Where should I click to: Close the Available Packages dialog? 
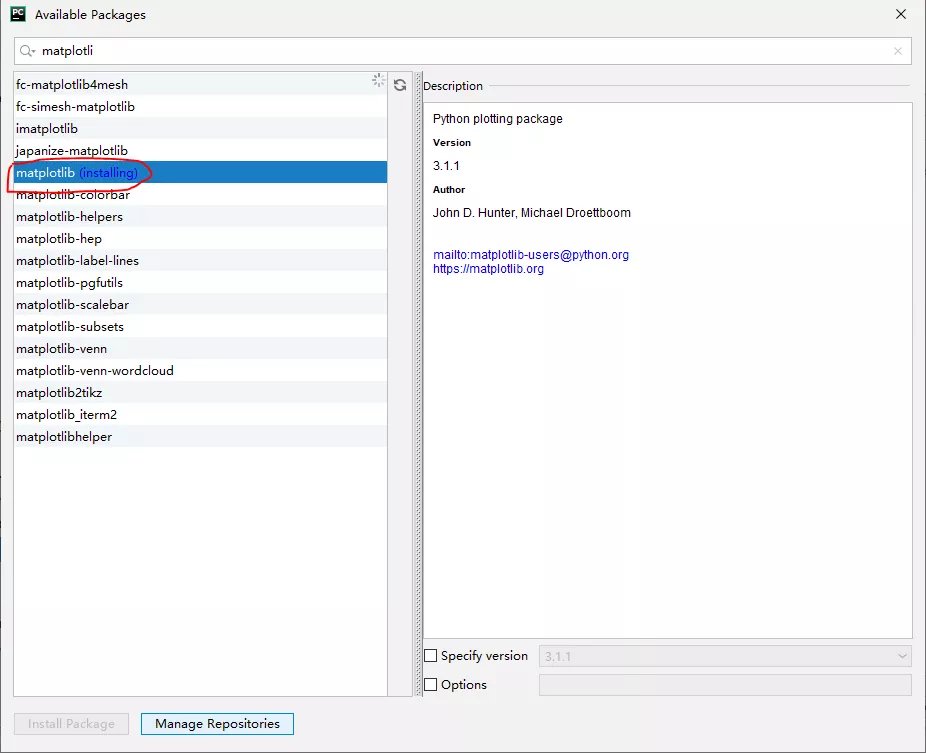901,14
